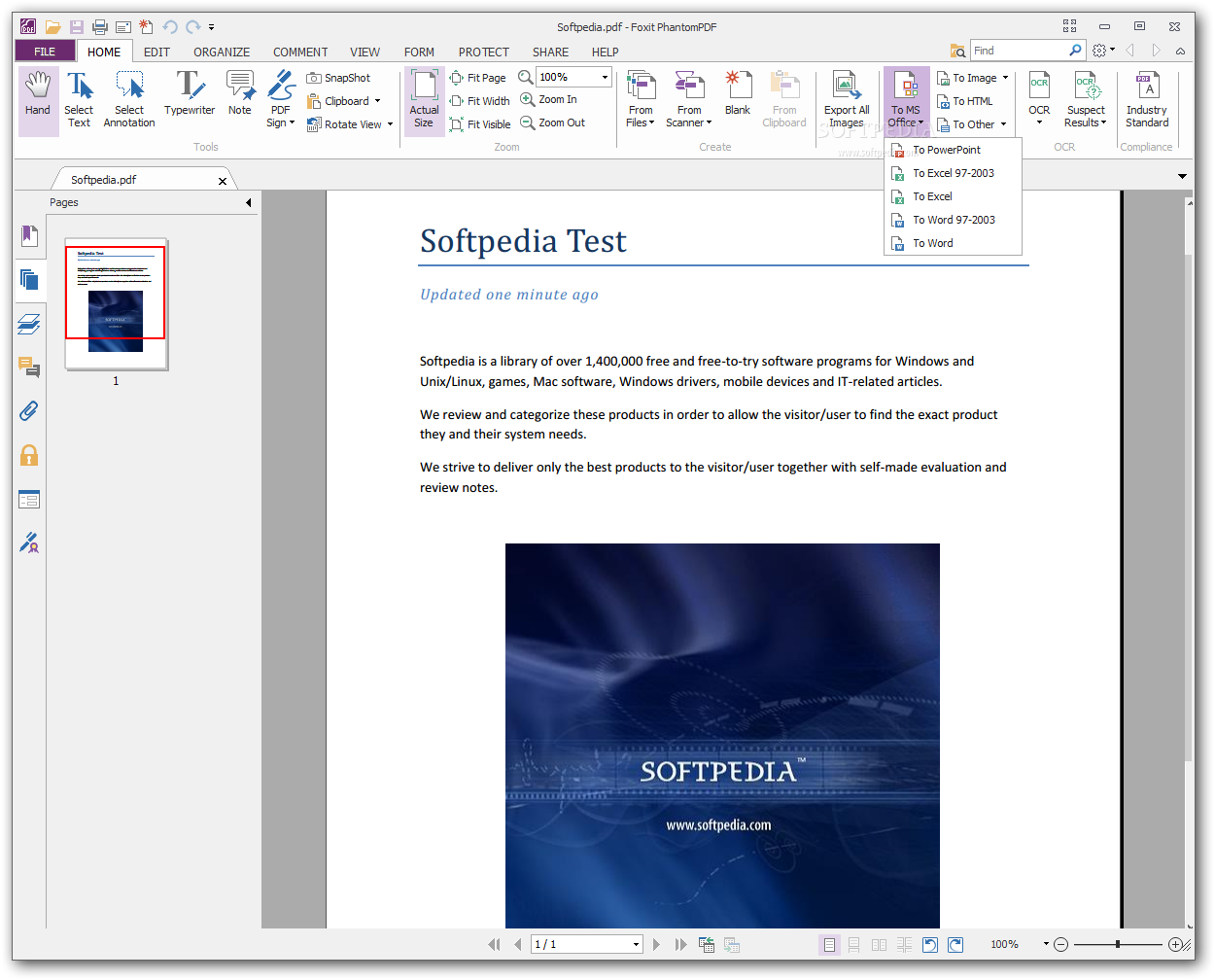
Task: Set view to Actual Size
Action: 425,100
